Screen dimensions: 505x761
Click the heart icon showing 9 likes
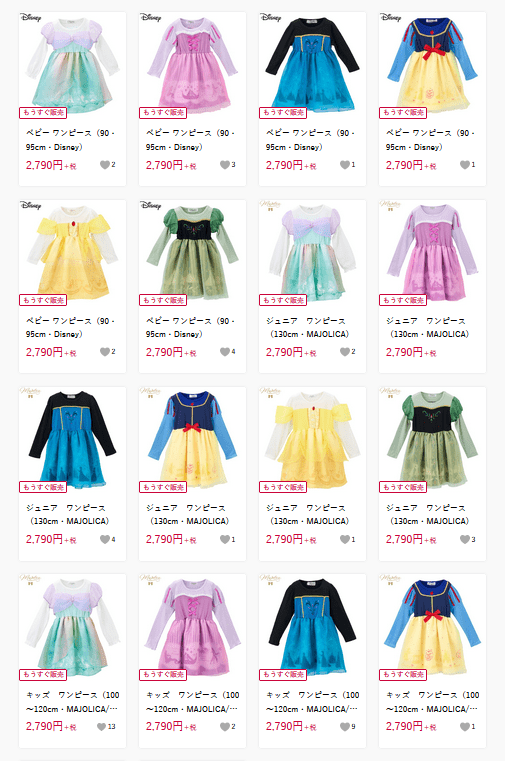pos(344,727)
